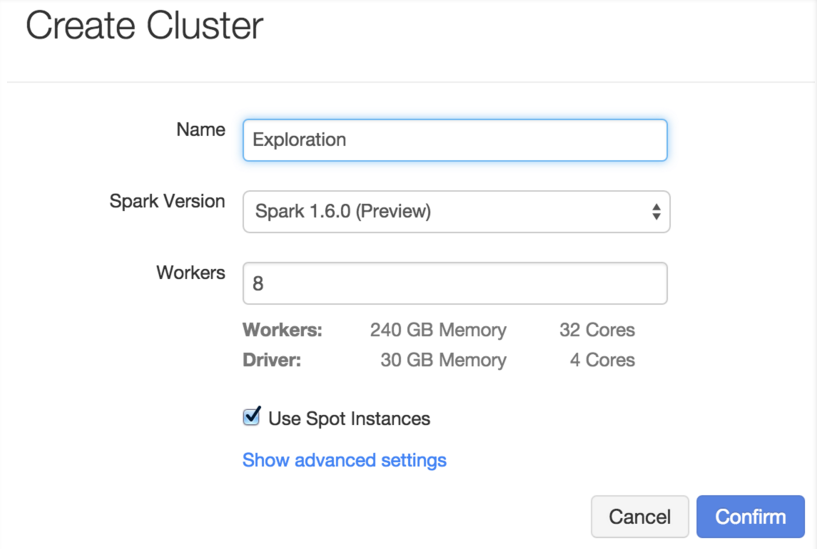The image size is (817, 549).
Task: Uncheck the Use Spot Instances checkbox
Action: coord(252,417)
